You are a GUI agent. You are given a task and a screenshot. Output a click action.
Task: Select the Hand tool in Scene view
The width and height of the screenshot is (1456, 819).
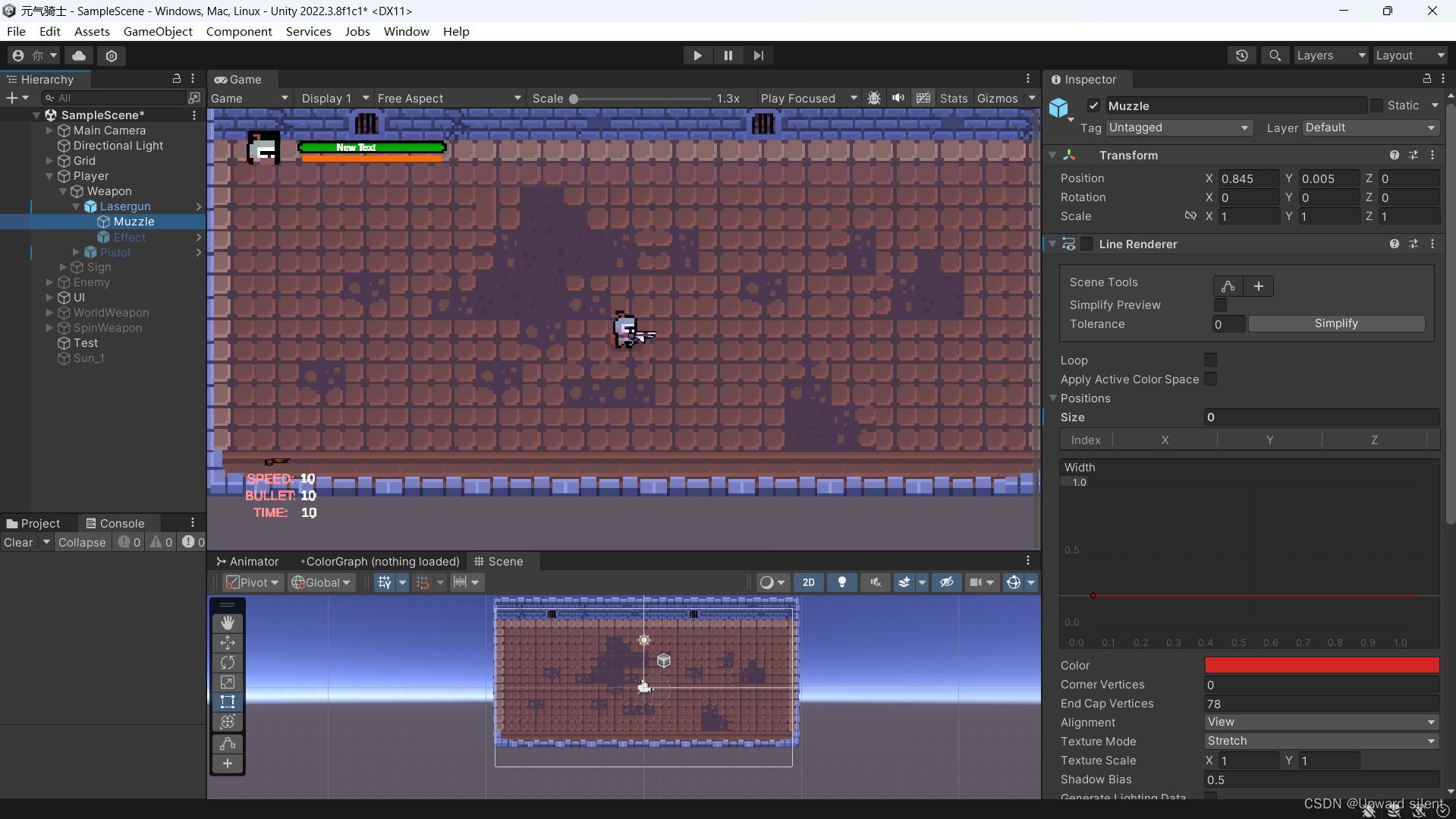[x=227, y=623]
